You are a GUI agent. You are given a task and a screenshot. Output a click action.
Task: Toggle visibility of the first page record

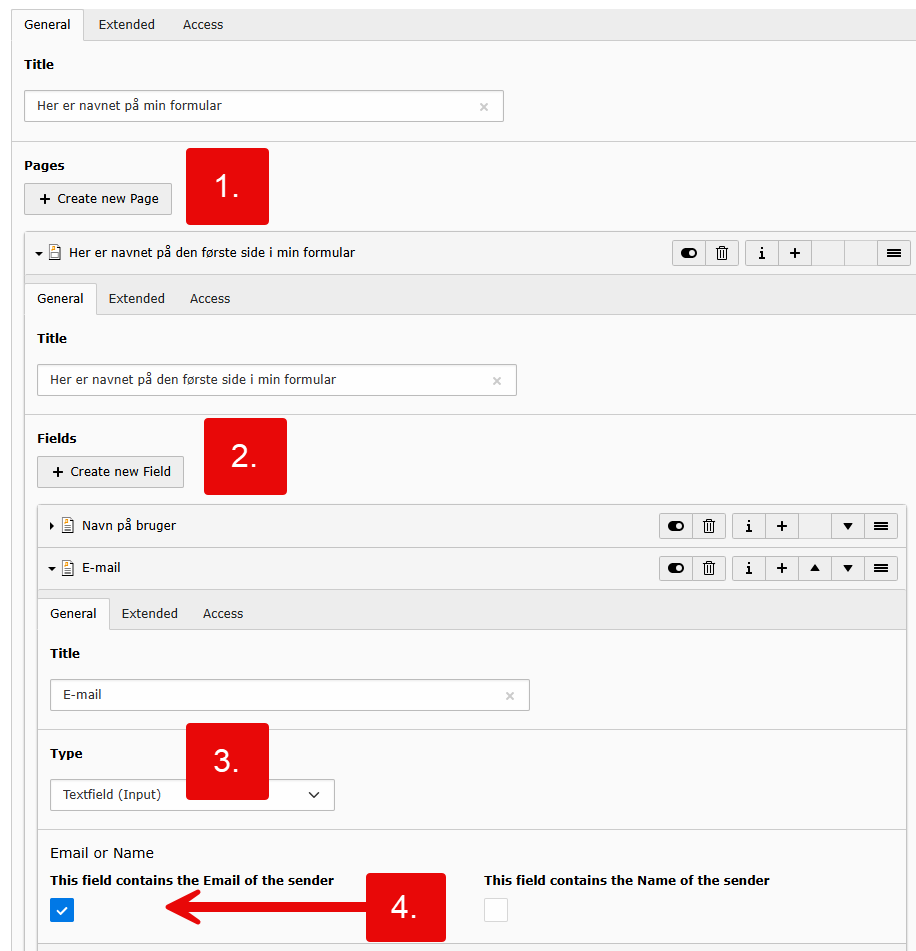point(689,254)
